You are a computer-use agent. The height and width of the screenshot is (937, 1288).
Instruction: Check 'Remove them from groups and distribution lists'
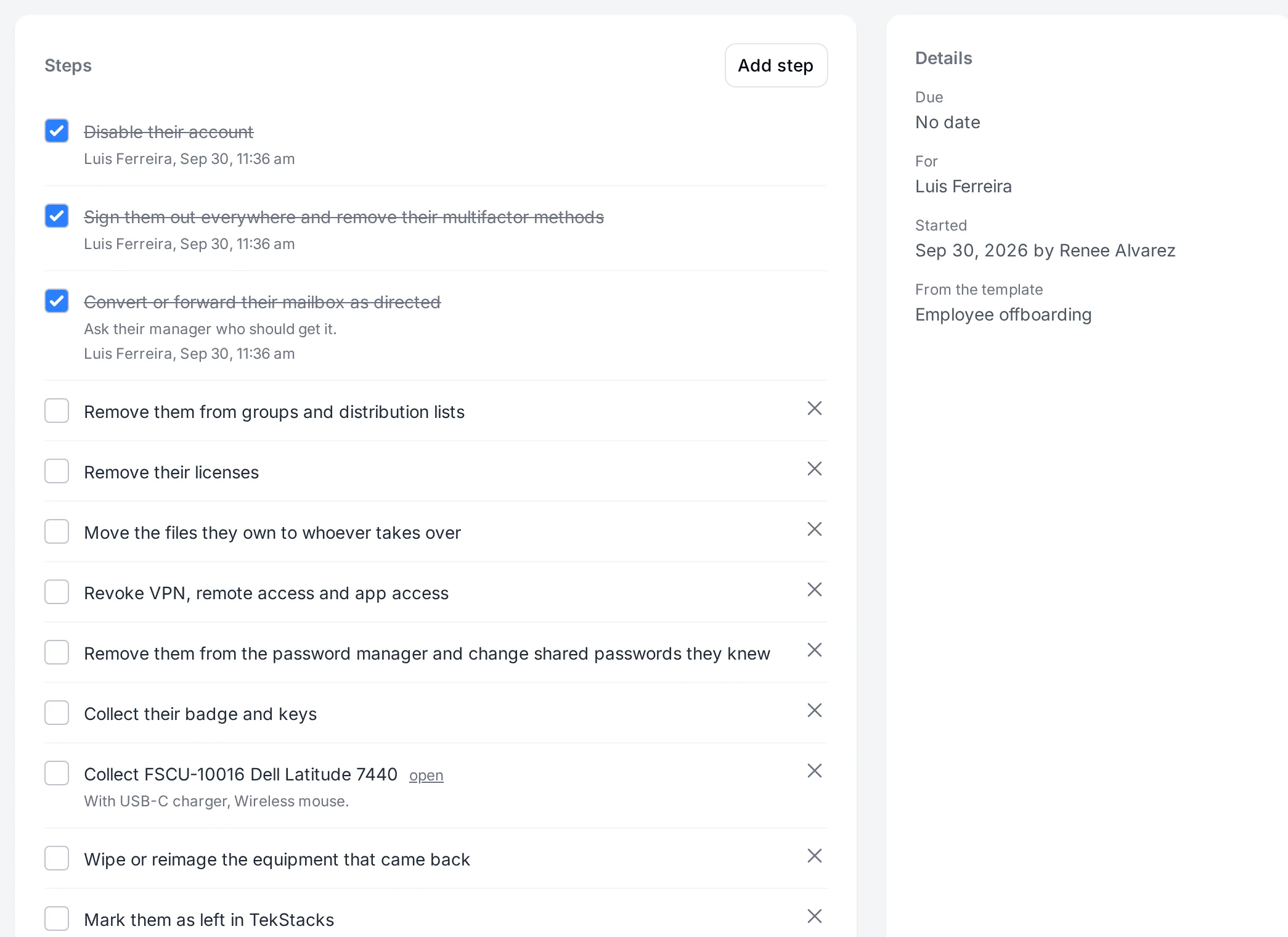click(x=57, y=411)
